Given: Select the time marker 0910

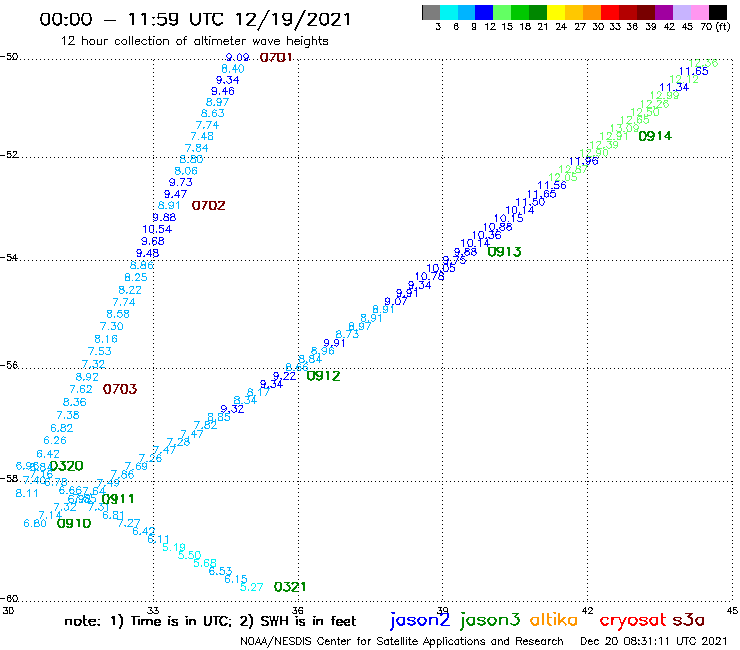Looking at the screenshot, I should [74, 523].
